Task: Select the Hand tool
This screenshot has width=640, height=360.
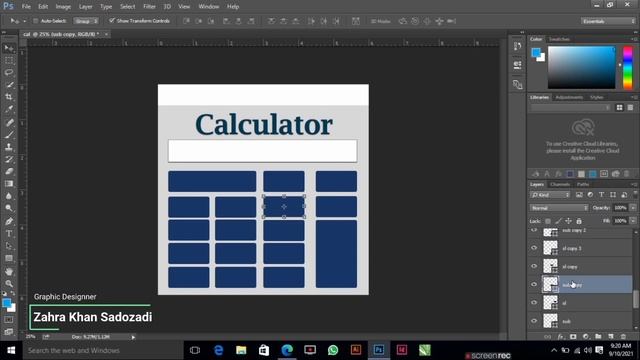Action: coord(9,271)
